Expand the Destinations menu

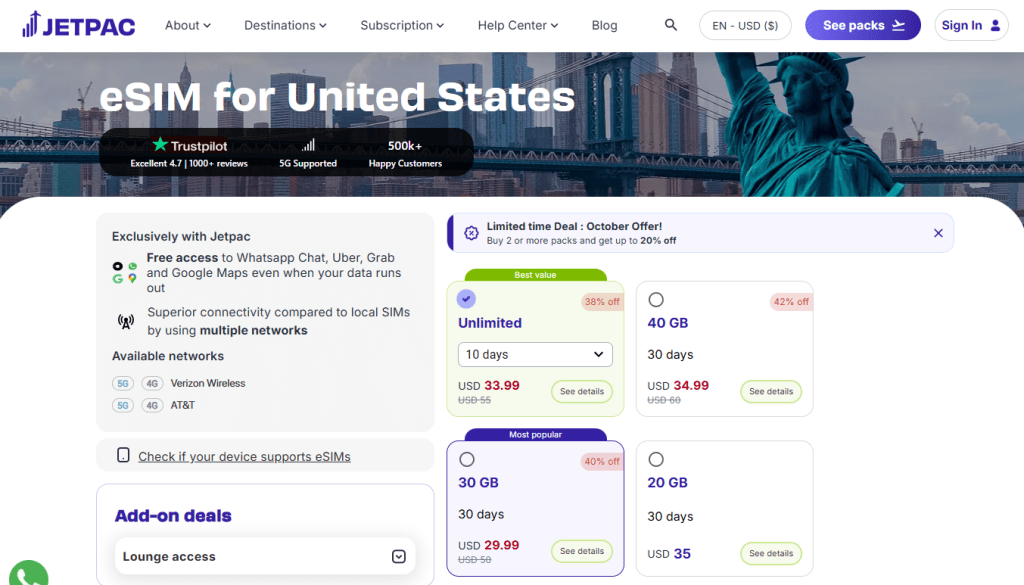286,25
